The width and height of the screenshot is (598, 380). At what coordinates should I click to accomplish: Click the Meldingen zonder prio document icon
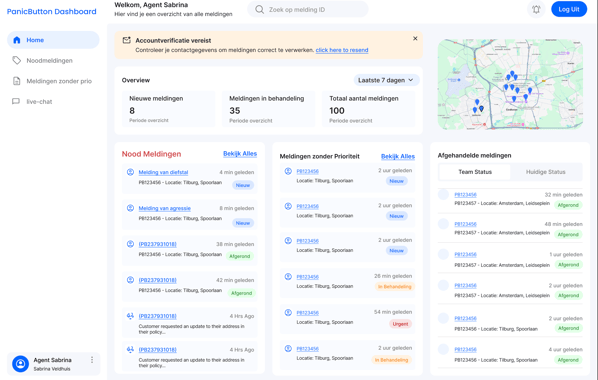16,81
